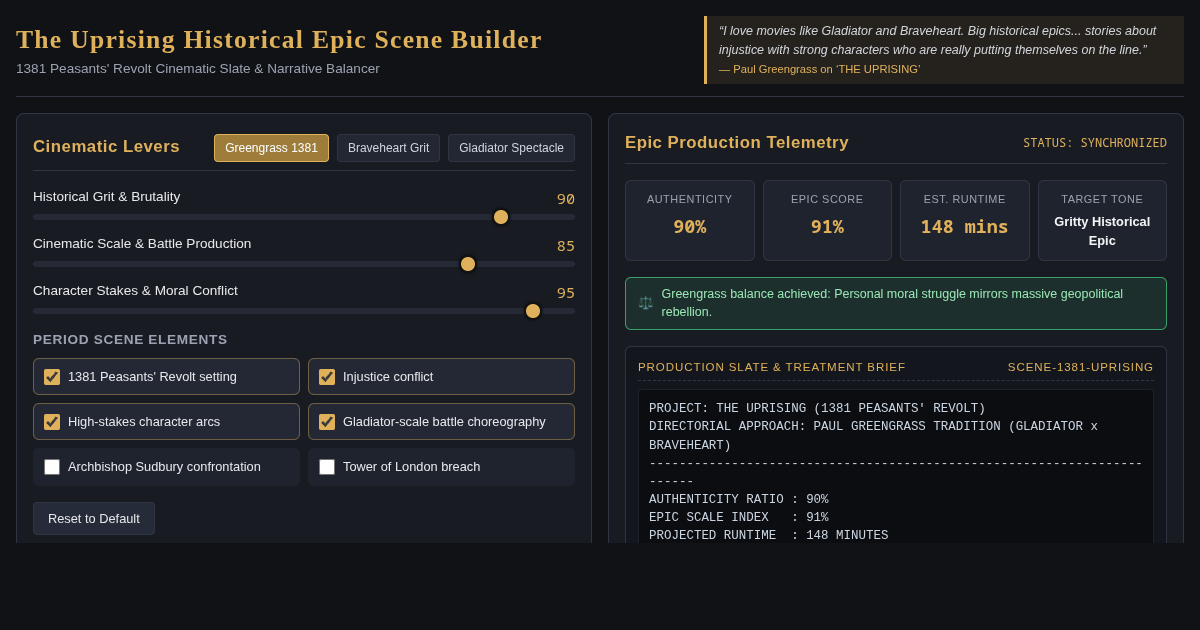1200x630 pixels.
Task: Click the Character Stakes value 95
Action: tap(566, 293)
